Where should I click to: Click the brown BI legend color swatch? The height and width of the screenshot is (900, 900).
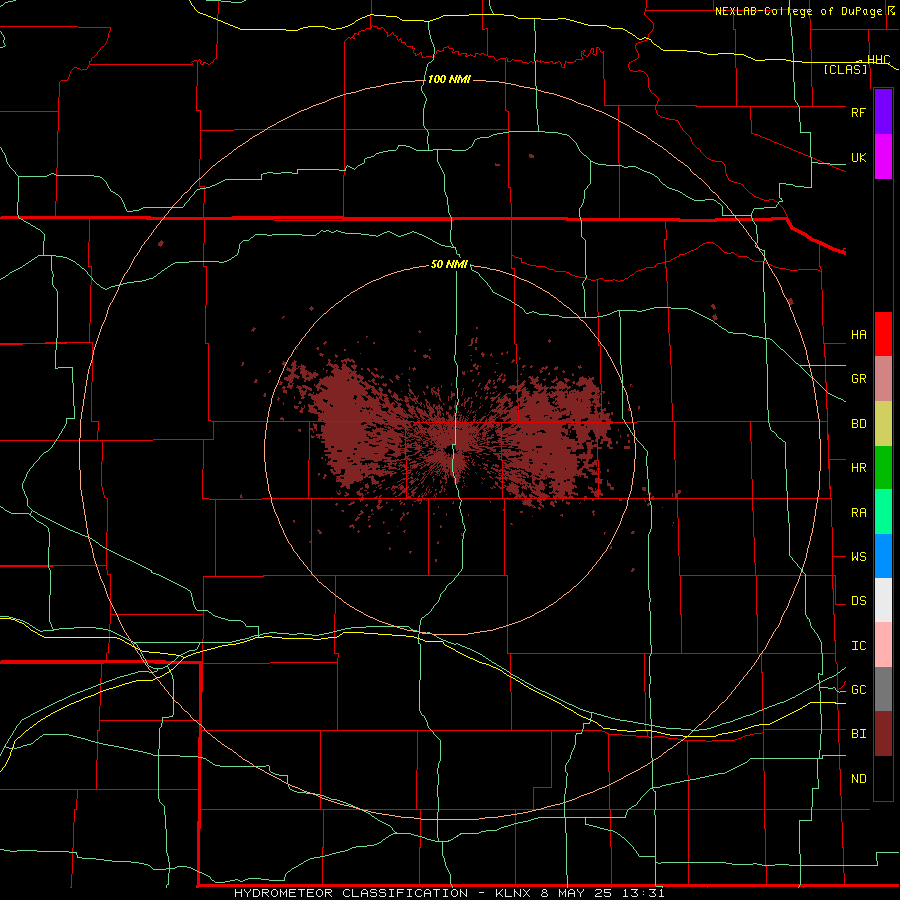coord(883,734)
